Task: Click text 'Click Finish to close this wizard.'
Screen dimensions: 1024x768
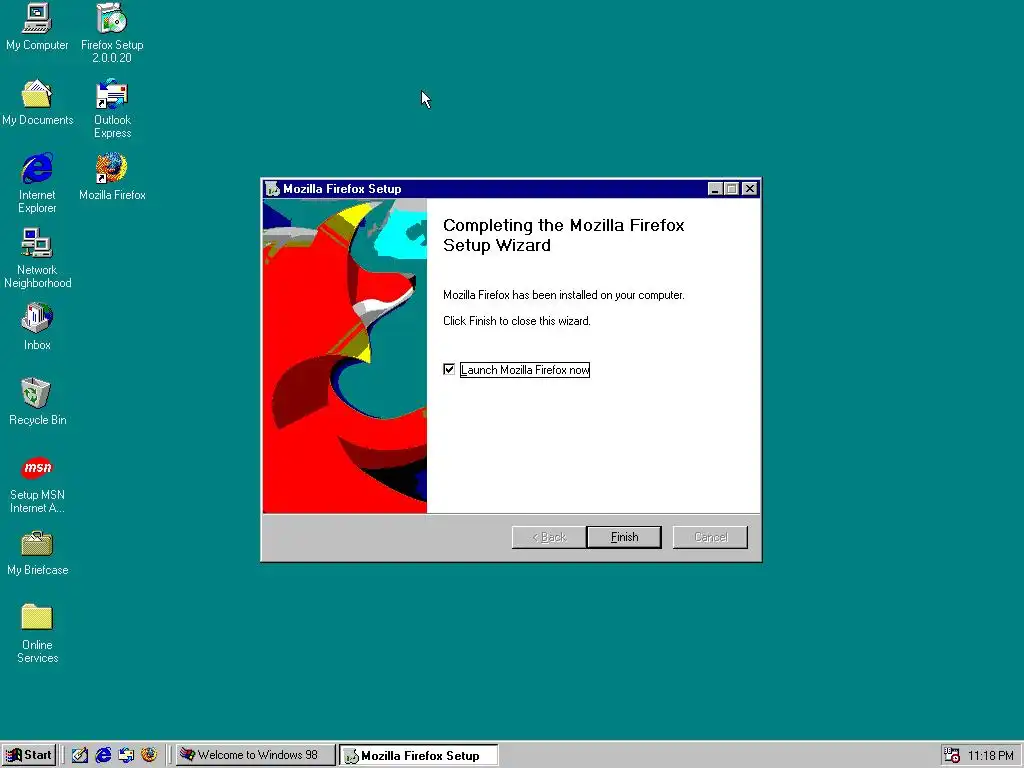Action: pyautogui.click(x=517, y=321)
